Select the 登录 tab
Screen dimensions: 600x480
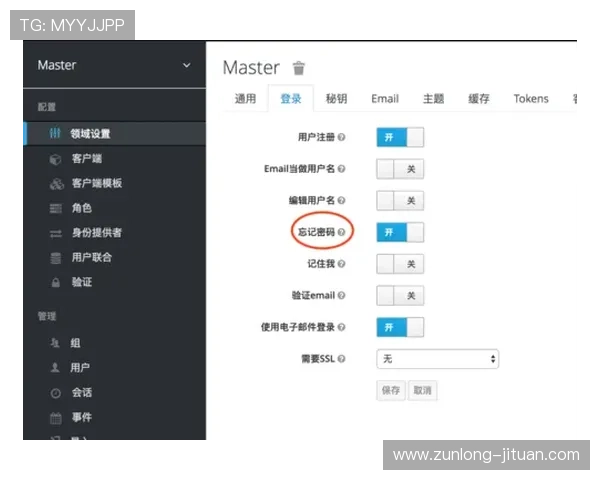(x=291, y=99)
